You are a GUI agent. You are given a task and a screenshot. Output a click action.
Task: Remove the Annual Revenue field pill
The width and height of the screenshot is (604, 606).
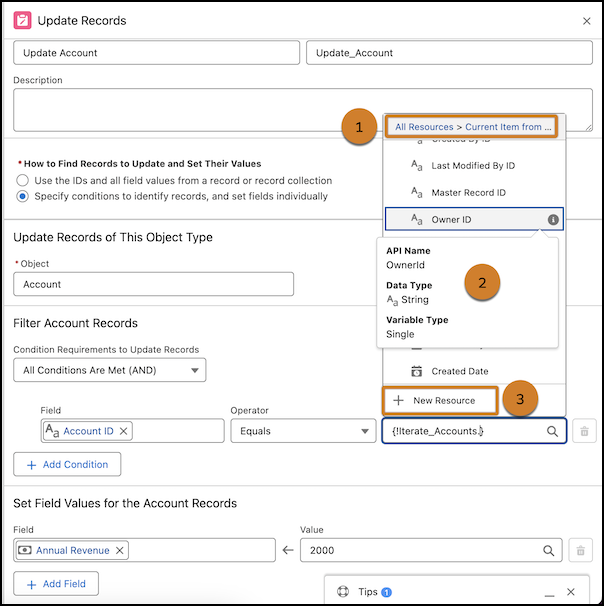119,550
